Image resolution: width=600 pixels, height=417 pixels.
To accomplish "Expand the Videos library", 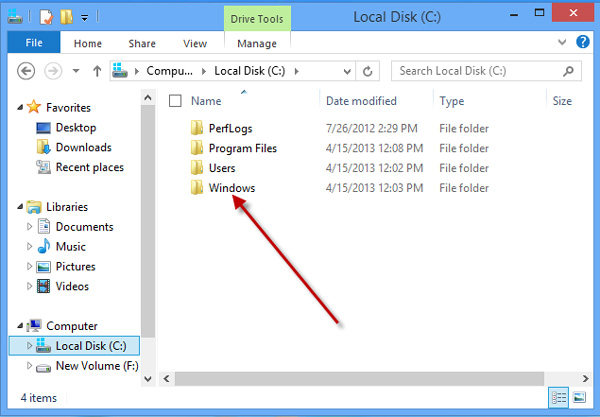I will [29, 286].
